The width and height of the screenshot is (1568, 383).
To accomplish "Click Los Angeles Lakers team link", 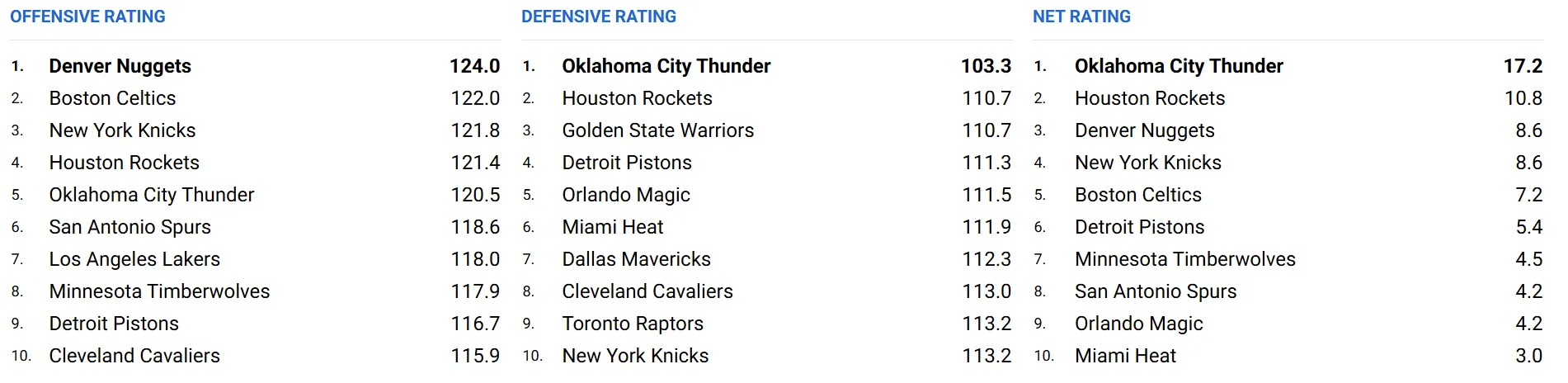I will point(134,259).
